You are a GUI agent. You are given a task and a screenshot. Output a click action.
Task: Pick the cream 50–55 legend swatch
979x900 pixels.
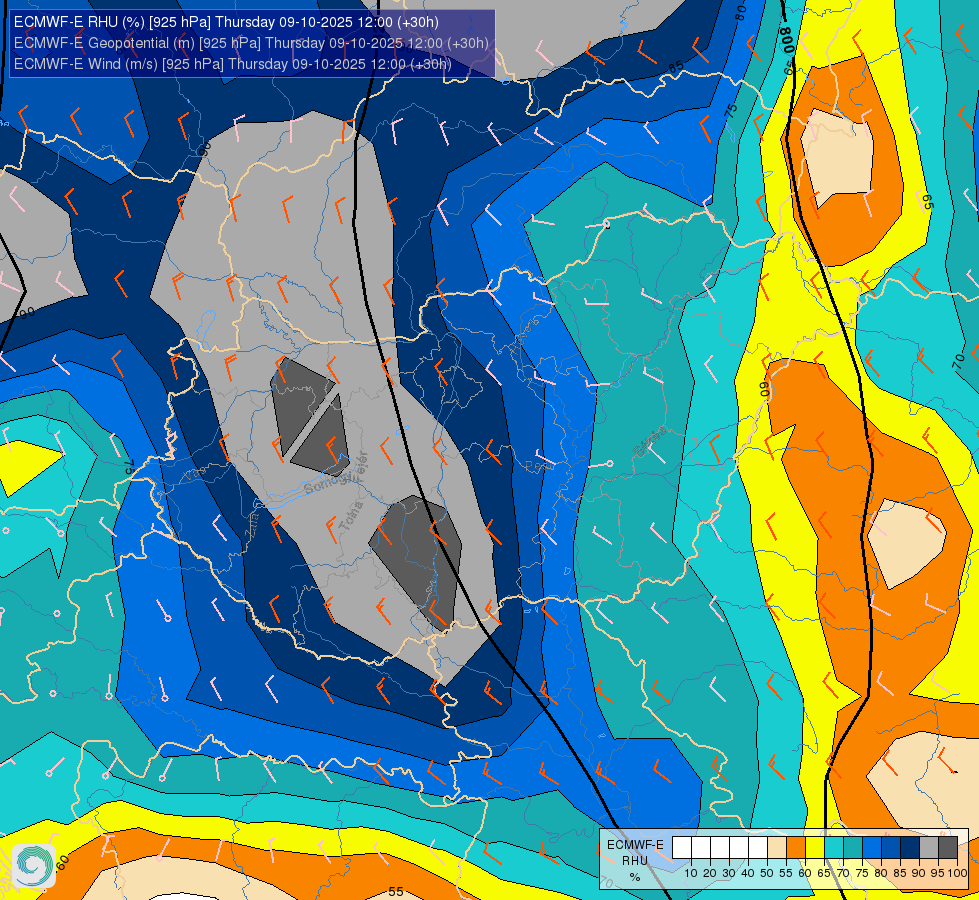[x=777, y=848]
